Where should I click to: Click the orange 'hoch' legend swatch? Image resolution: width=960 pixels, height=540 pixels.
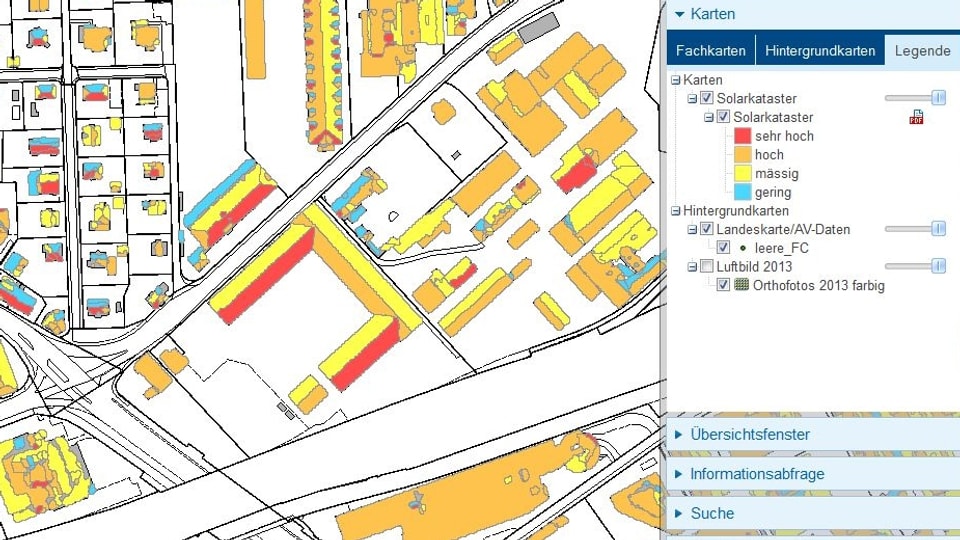(x=742, y=154)
